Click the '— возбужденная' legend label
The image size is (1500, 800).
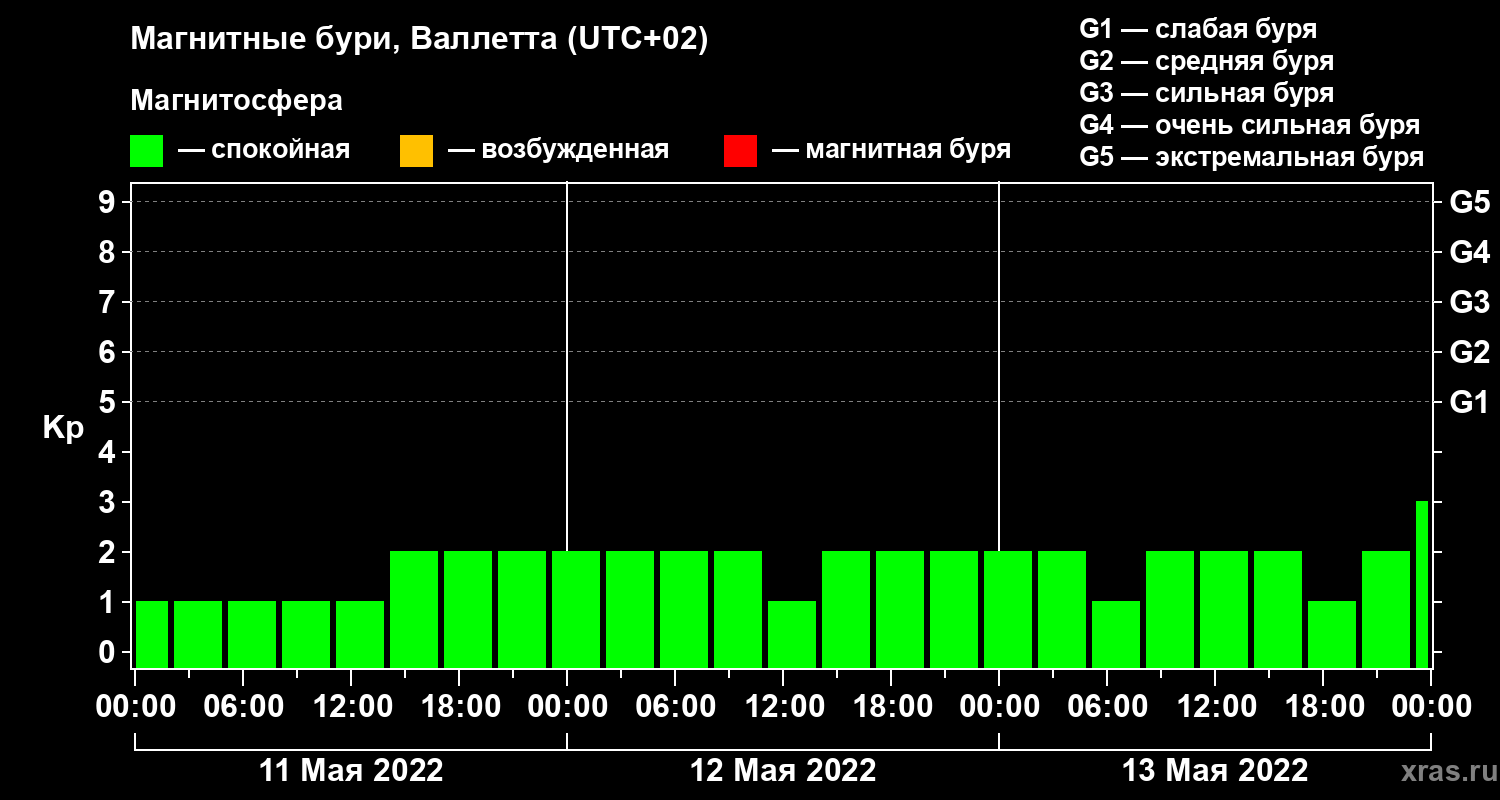558,150
